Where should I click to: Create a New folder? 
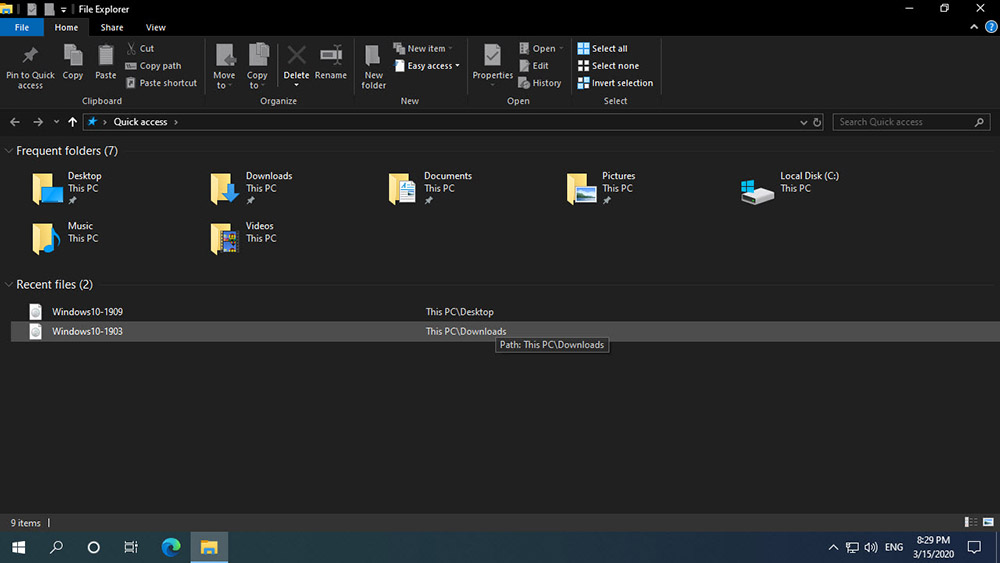373,66
